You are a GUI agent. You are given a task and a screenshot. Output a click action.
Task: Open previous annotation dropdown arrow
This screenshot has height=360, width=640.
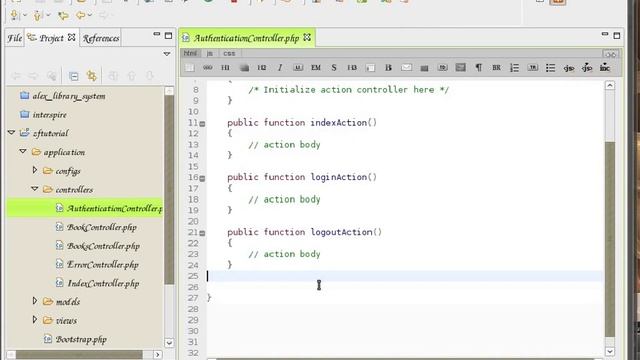point(48,16)
